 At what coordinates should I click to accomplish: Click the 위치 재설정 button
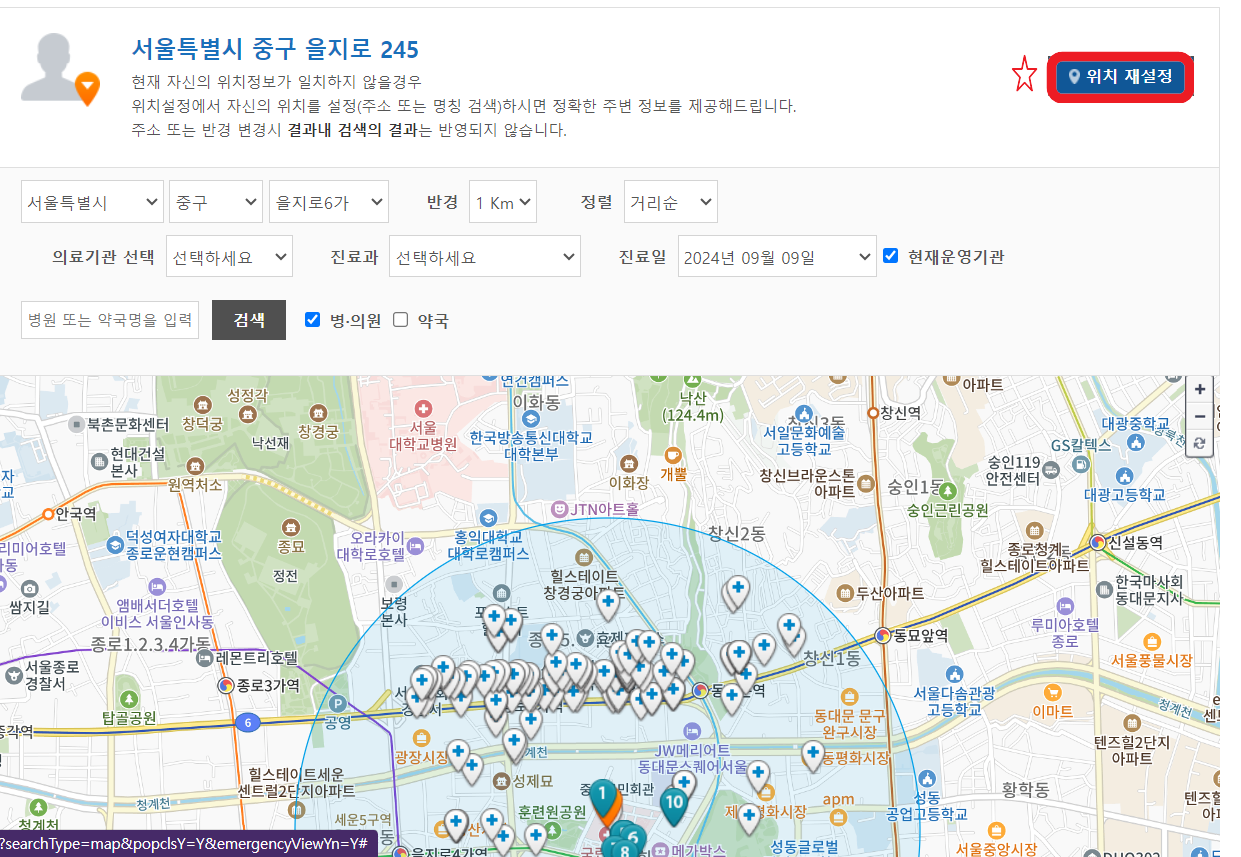(x=1120, y=77)
